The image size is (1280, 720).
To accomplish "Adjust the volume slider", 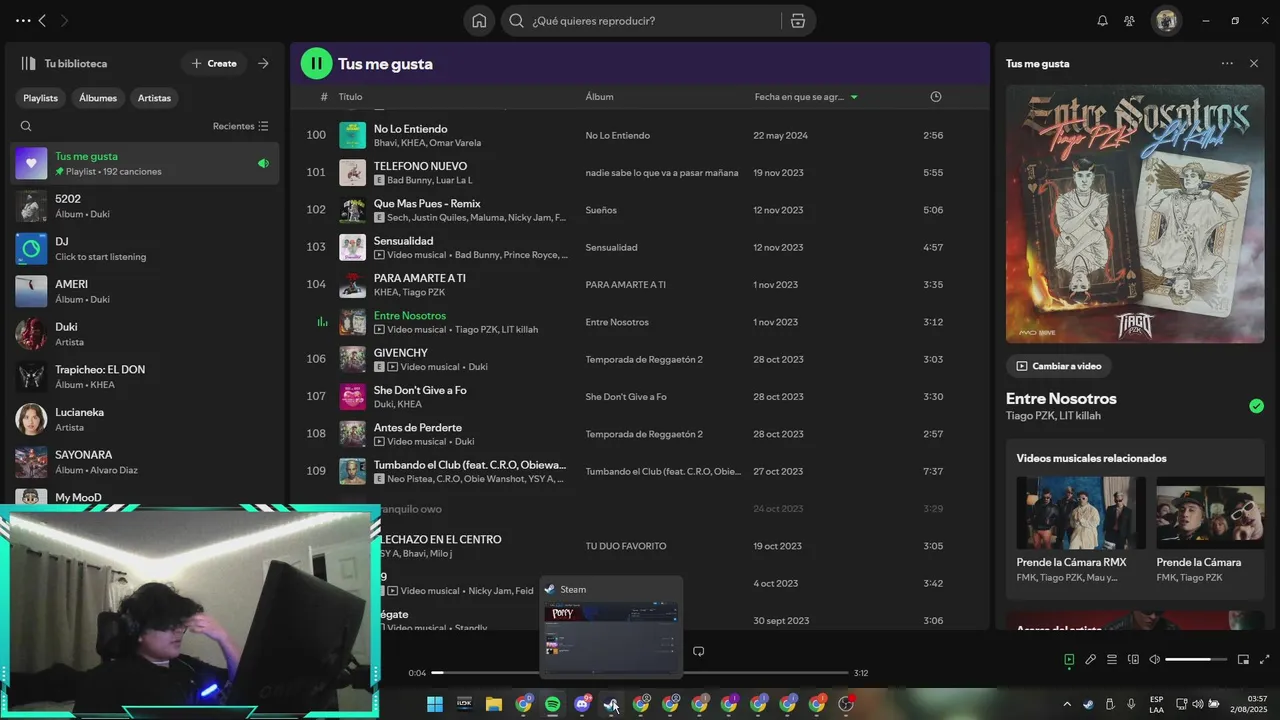I will (1196, 659).
